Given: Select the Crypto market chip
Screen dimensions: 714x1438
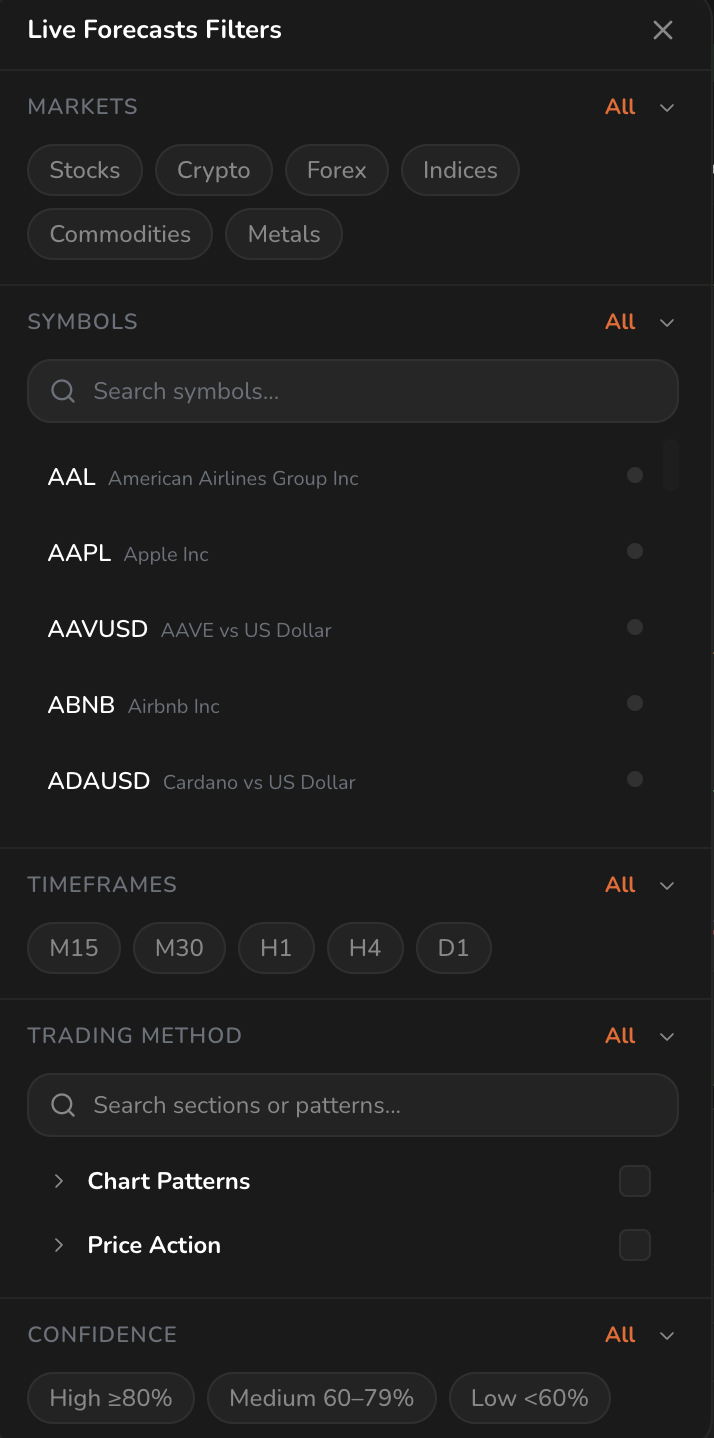Looking at the screenshot, I should 214,170.
